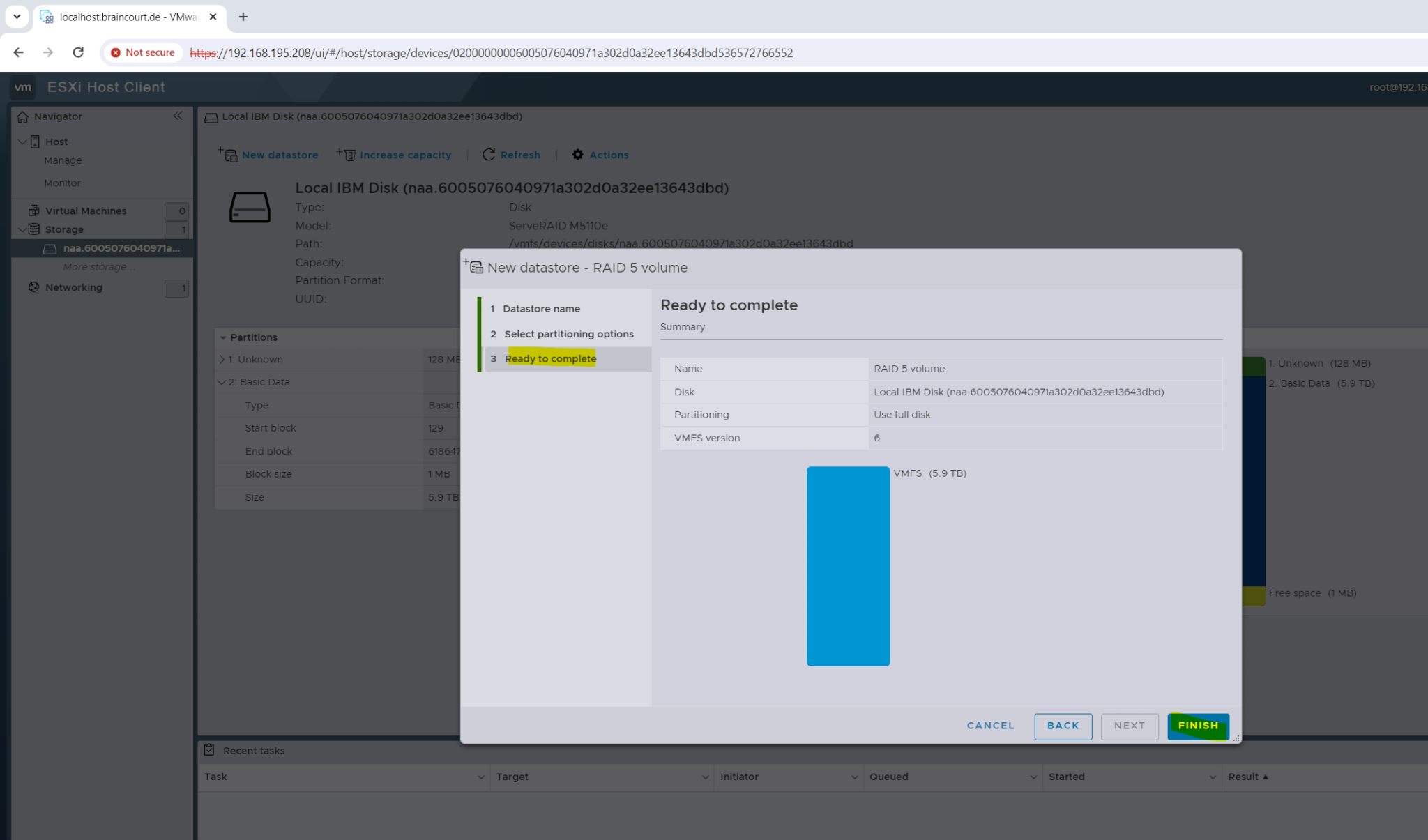Click the vm logo in the header
This screenshot has height=840, width=1428.
click(23, 87)
